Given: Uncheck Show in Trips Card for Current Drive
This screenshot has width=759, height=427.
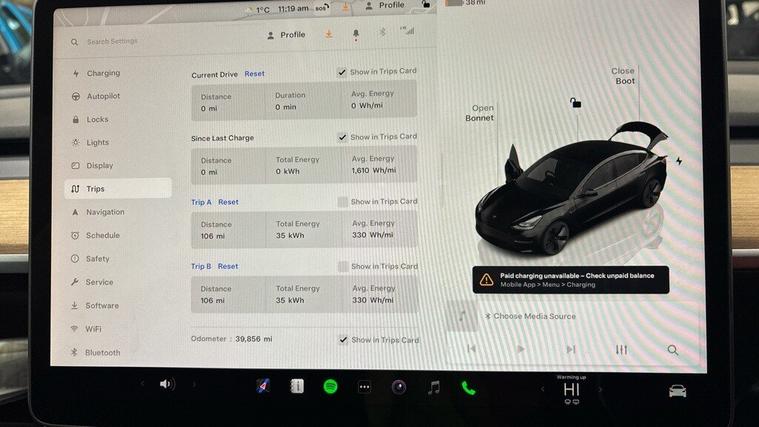Looking at the screenshot, I should coord(342,72).
